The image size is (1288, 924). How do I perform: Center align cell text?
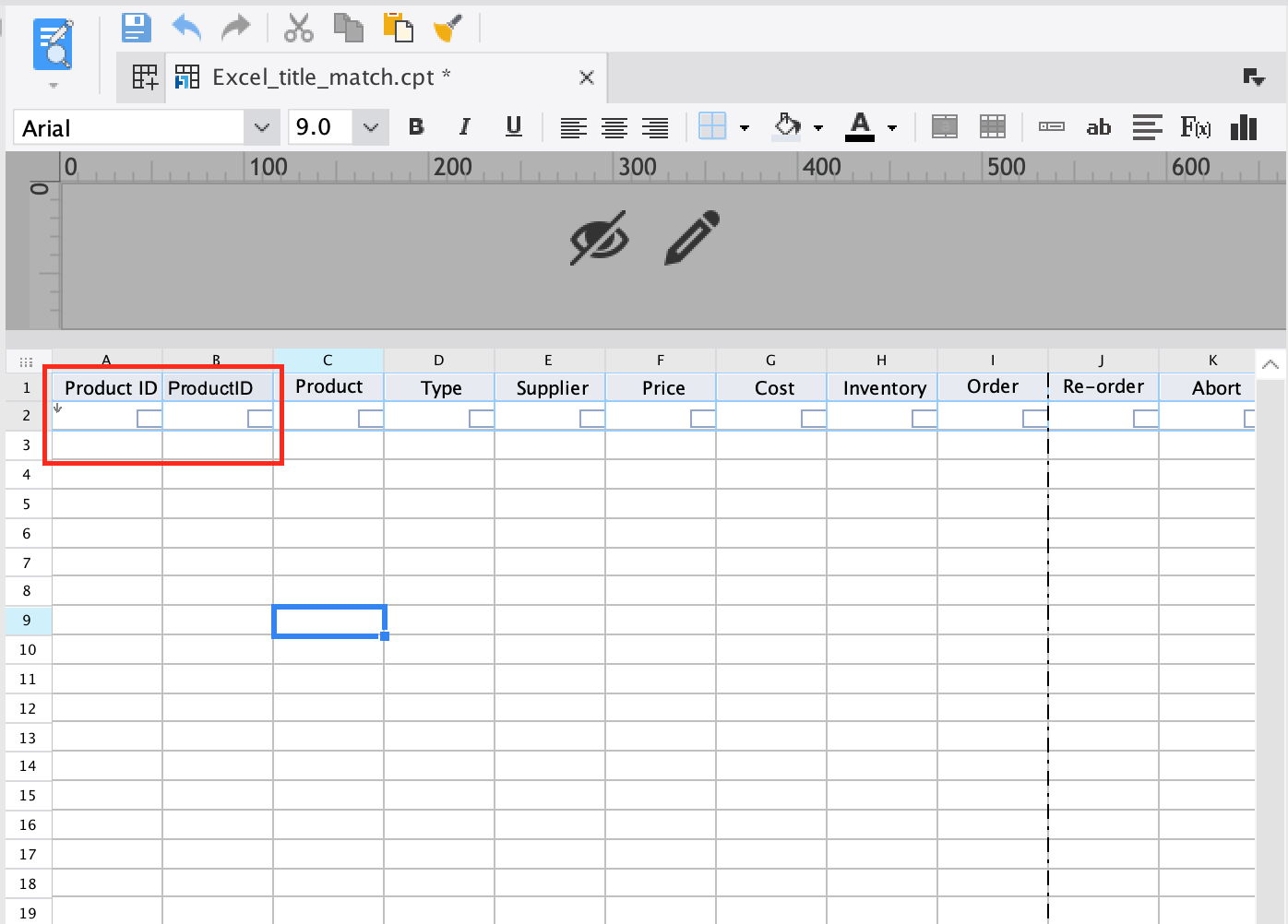click(x=614, y=127)
